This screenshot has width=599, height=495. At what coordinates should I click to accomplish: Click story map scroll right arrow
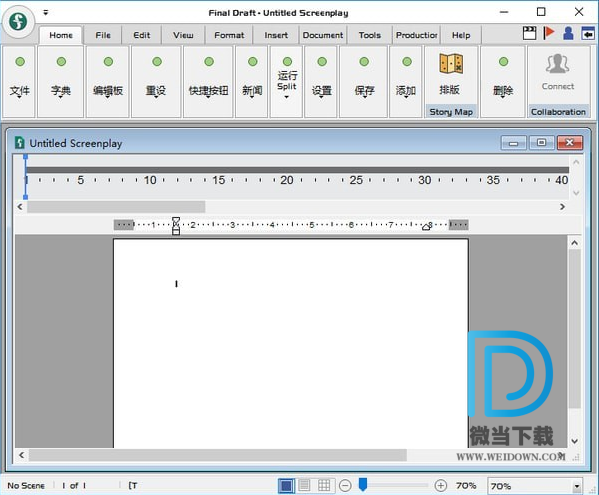click(x=562, y=207)
